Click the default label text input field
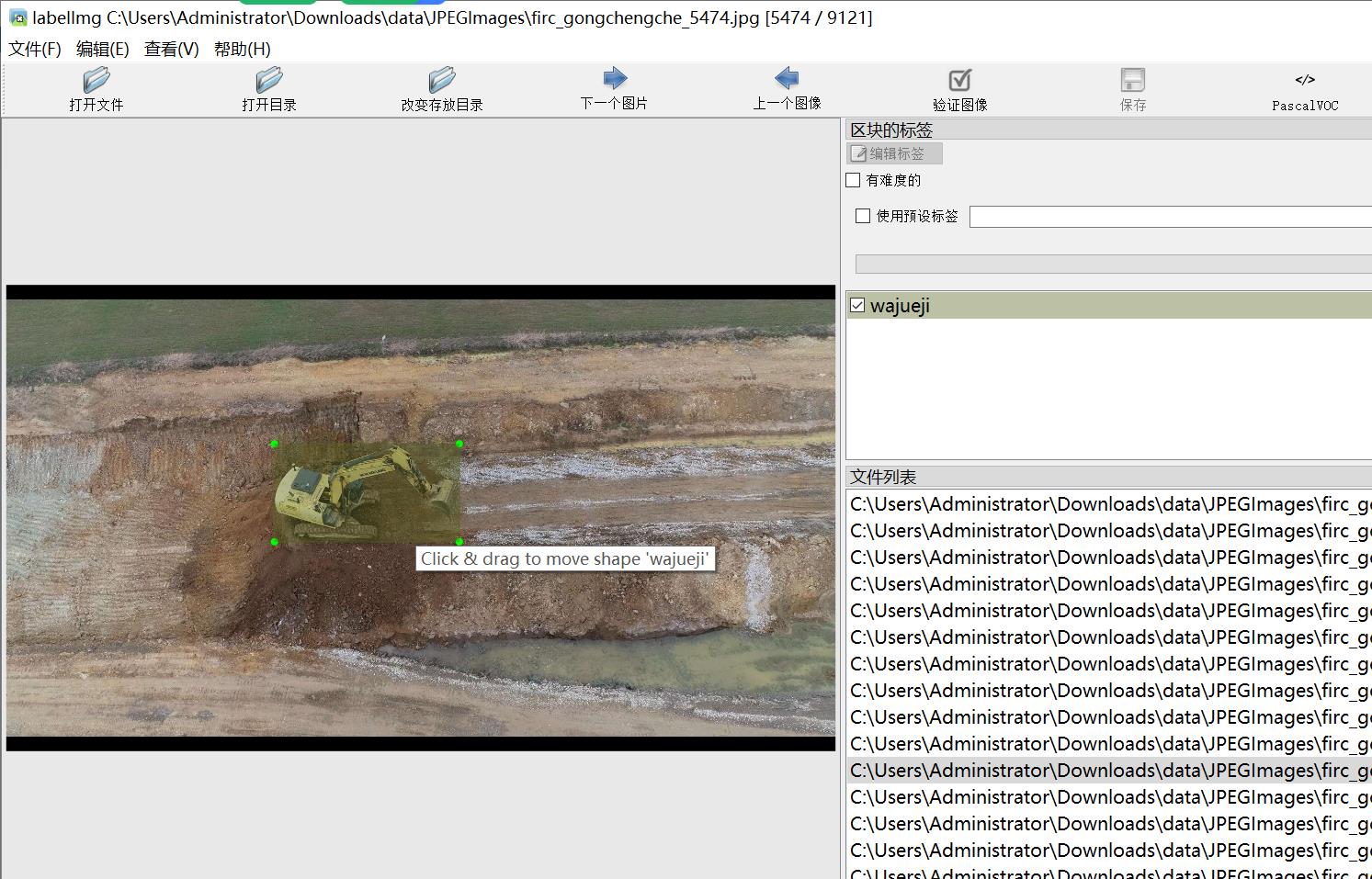 pyautogui.click(x=1169, y=217)
